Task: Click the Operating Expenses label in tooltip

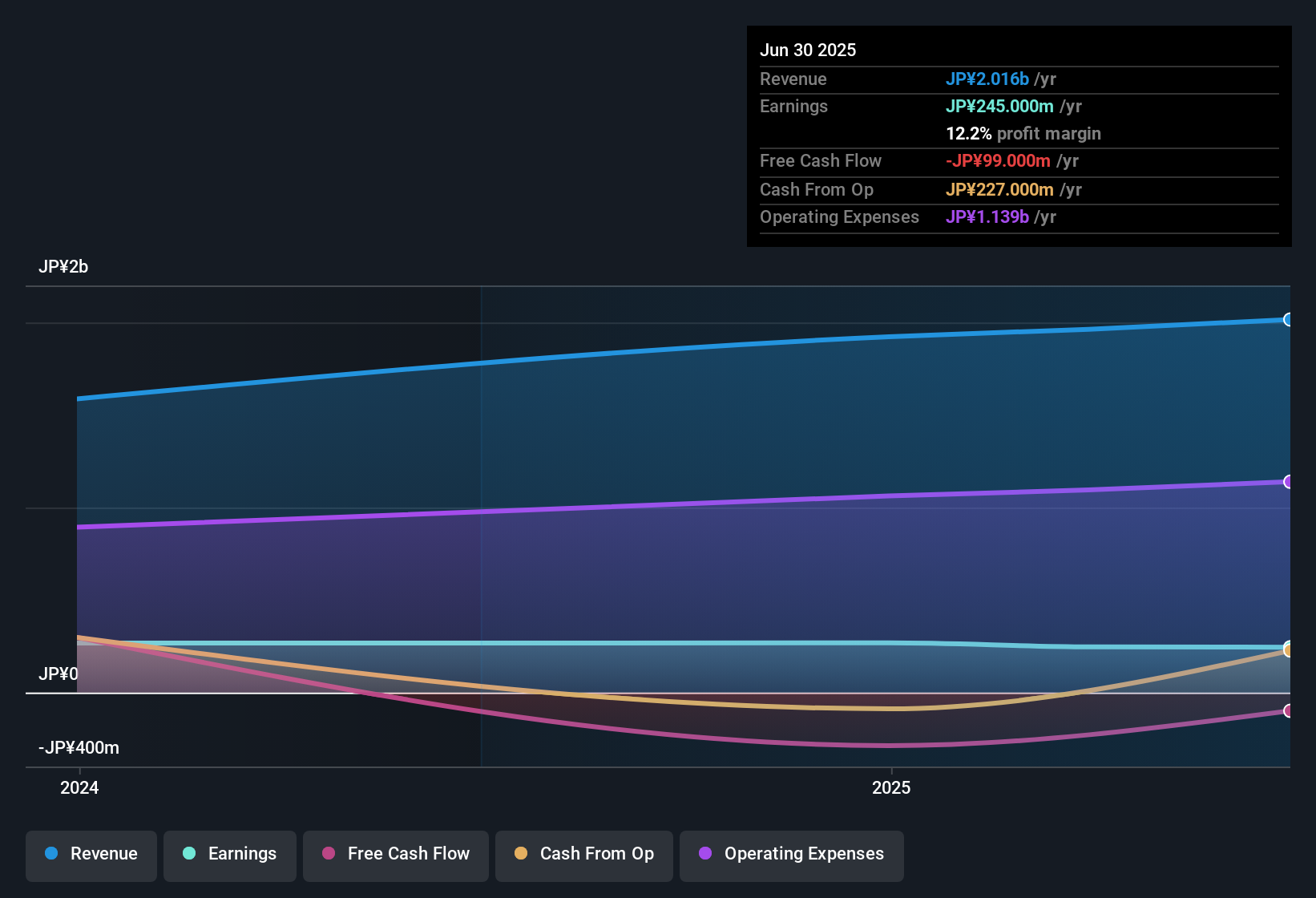Action: [x=839, y=217]
